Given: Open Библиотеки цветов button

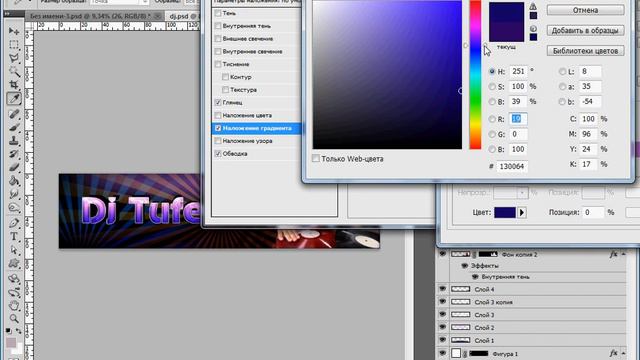Looking at the screenshot, I should point(585,51).
